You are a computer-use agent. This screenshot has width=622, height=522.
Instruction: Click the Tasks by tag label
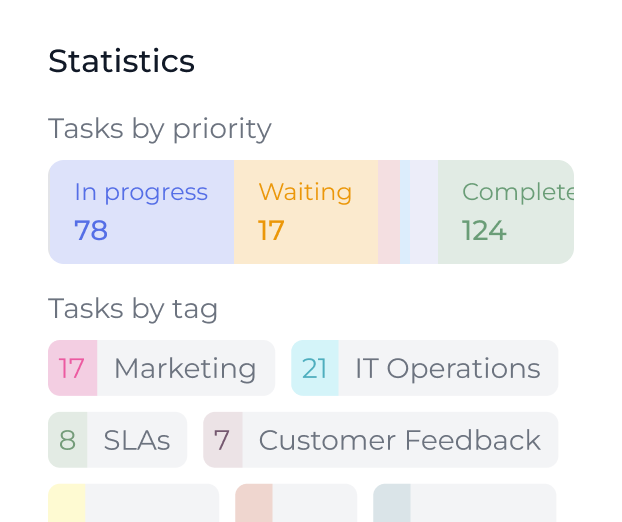(133, 309)
